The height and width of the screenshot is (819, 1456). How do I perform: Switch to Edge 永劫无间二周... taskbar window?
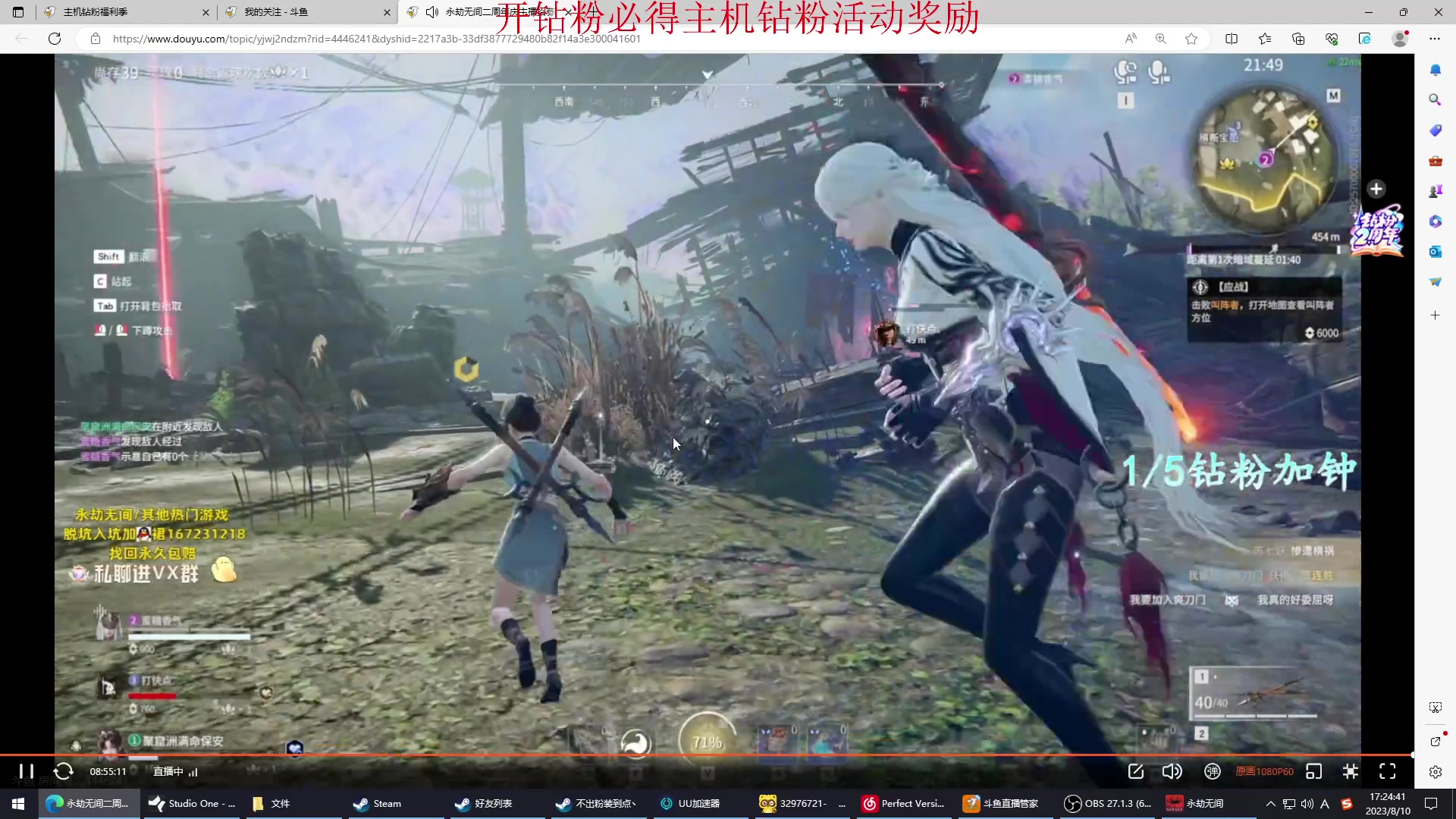click(89, 803)
